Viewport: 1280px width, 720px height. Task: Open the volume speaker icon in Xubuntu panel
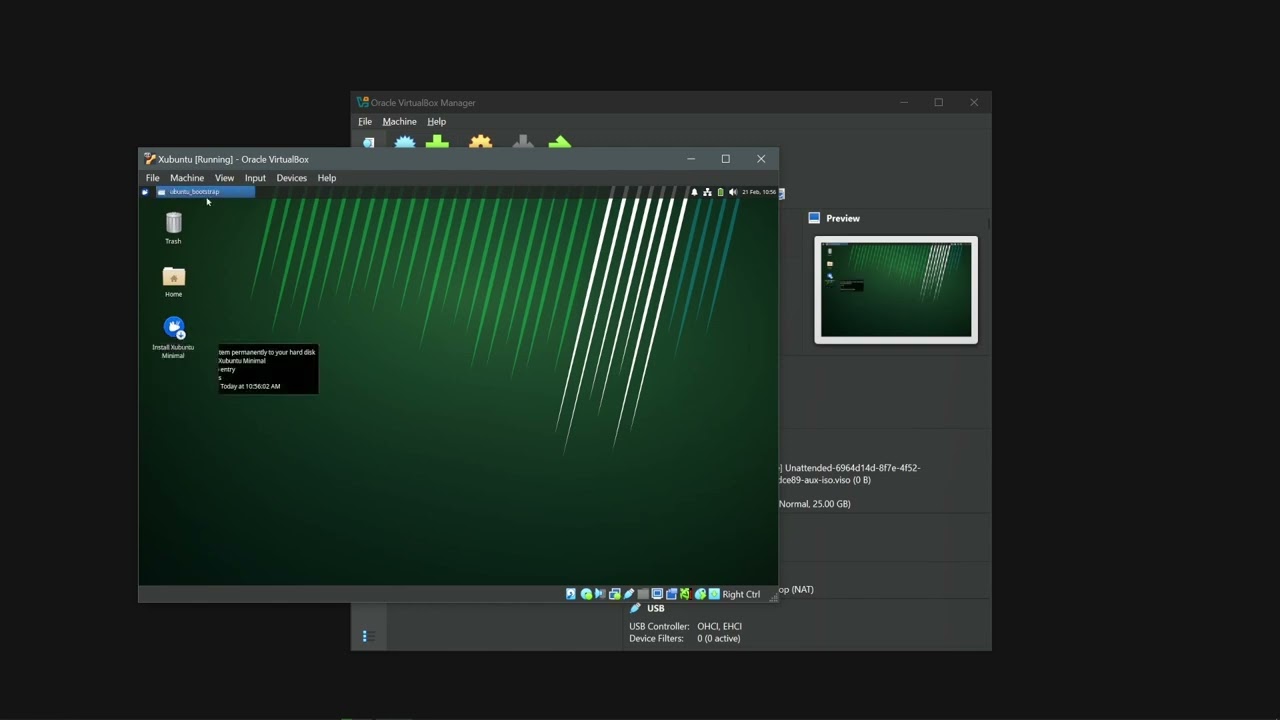pos(733,192)
